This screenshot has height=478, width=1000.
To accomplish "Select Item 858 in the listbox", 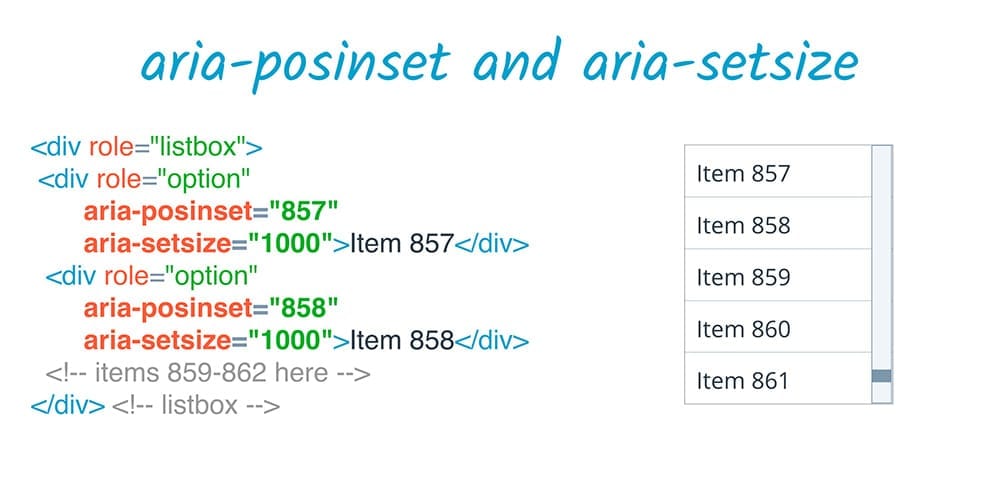I will (778, 224).
